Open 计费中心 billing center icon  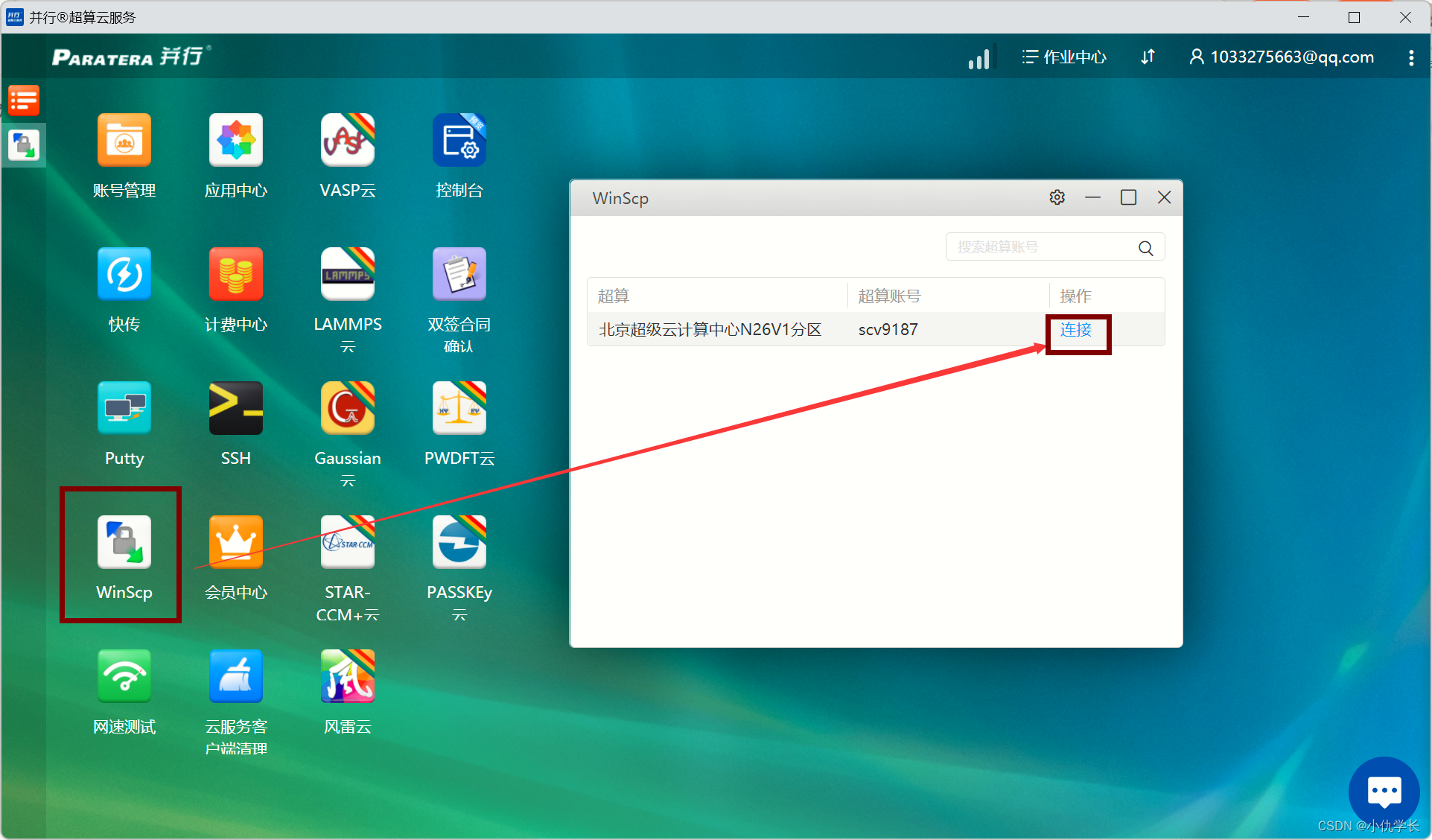(x=235, y=275)
